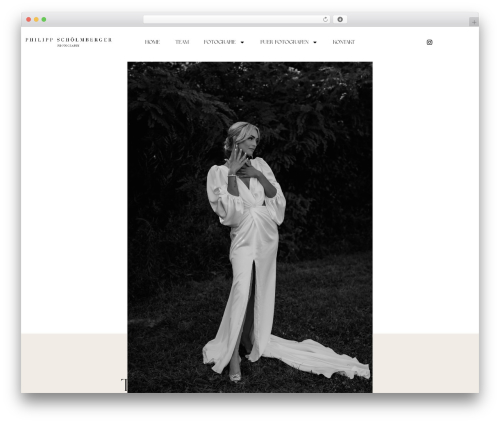Open a new browser tab with plus

pyautogui.click(x=474, y=22)
